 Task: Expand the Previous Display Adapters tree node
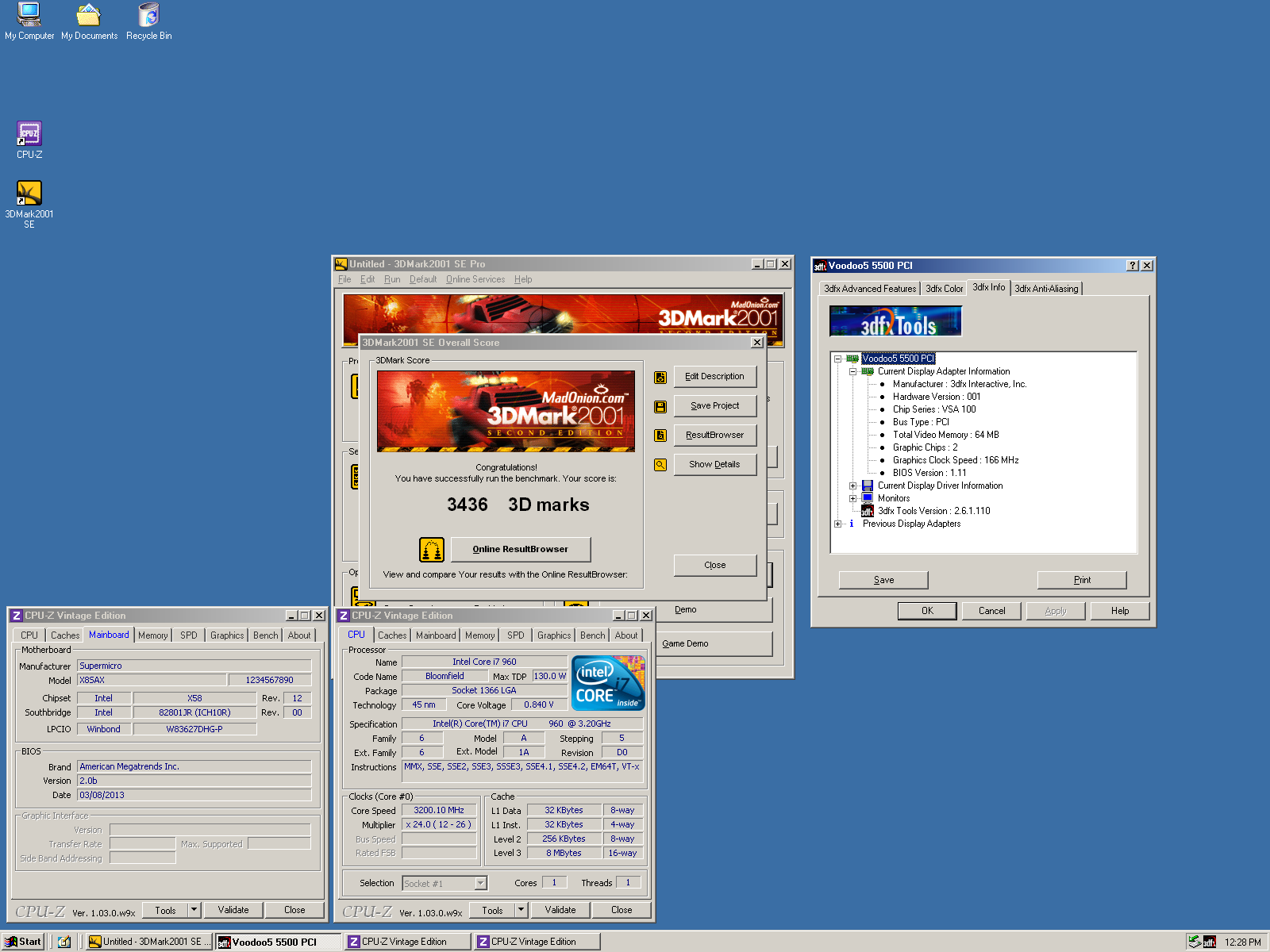(x=838, y=524)
